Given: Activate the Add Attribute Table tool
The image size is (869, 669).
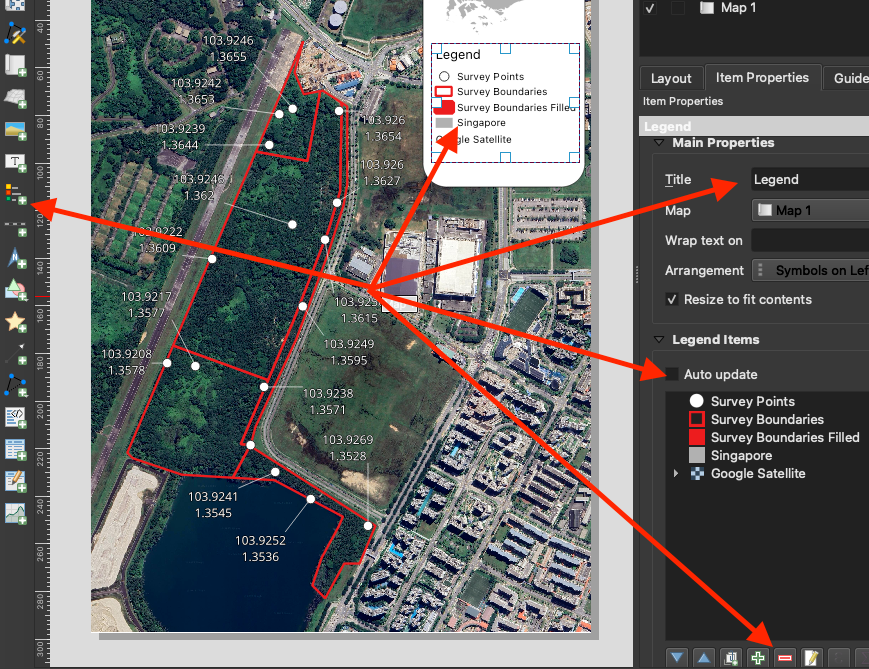Looking at the screenshot, I should pyautogui.click(x=15, y=450).
